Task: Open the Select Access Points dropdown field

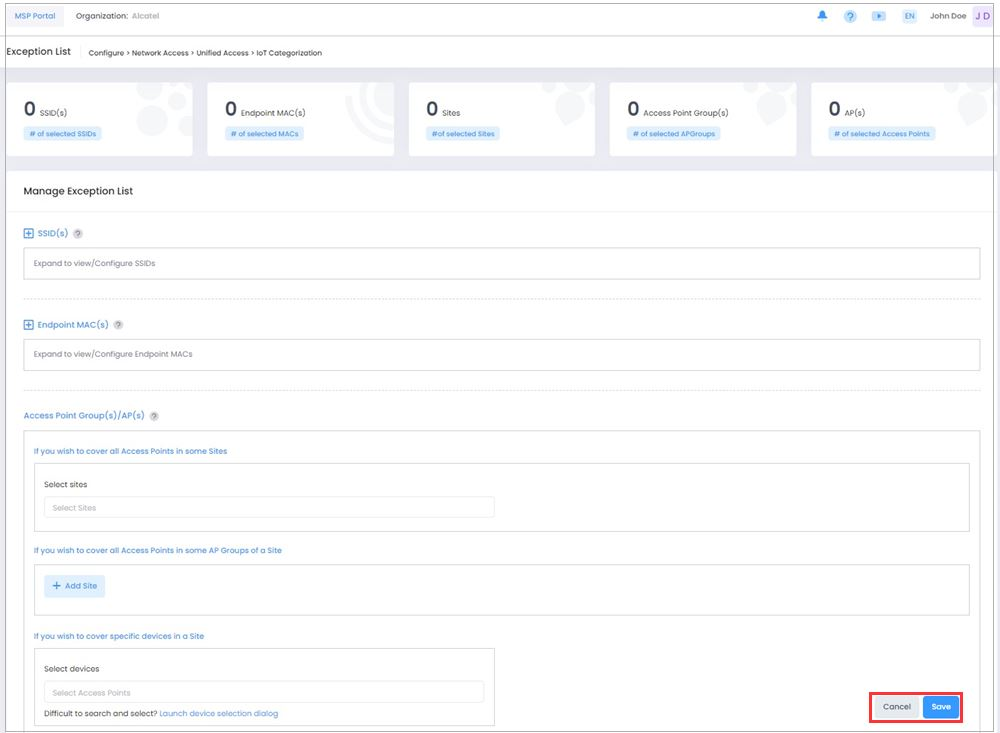Action: [264, 693]
